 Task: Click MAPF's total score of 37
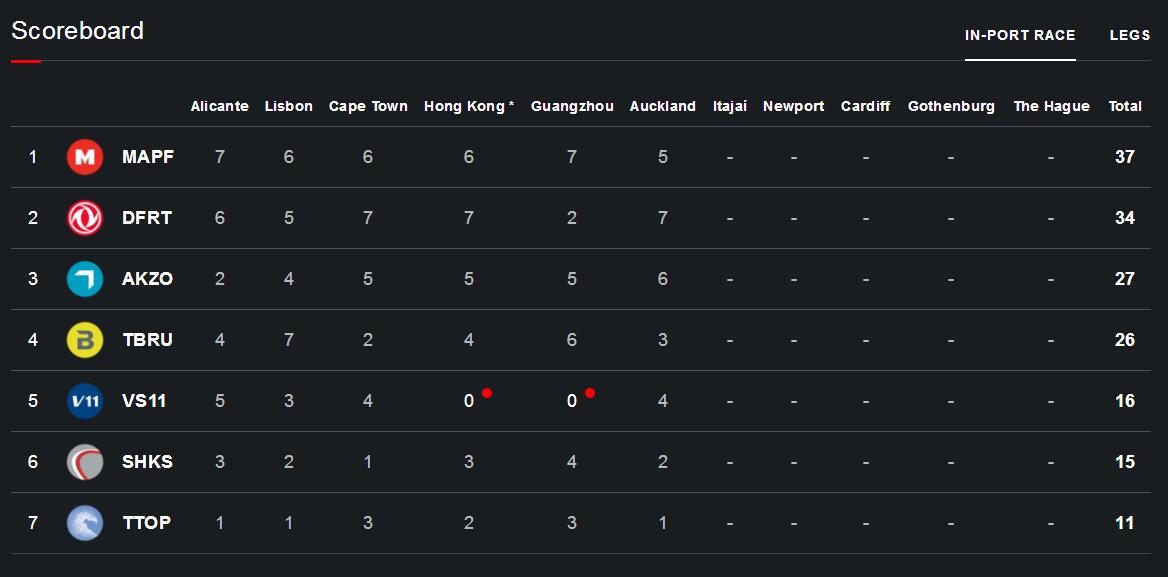pos(1125,157)
